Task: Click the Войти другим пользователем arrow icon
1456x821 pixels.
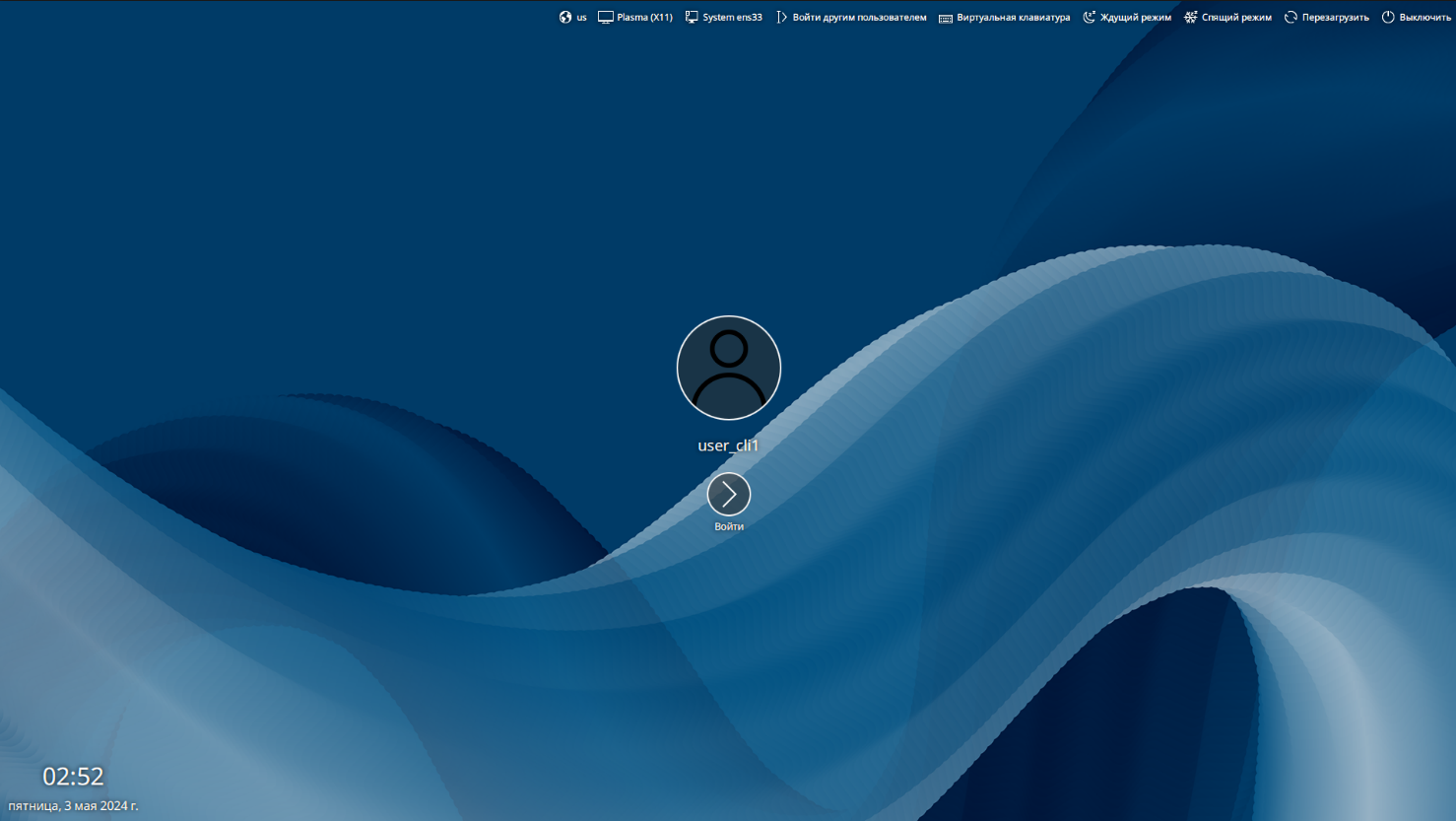Action: coord(781,17)
